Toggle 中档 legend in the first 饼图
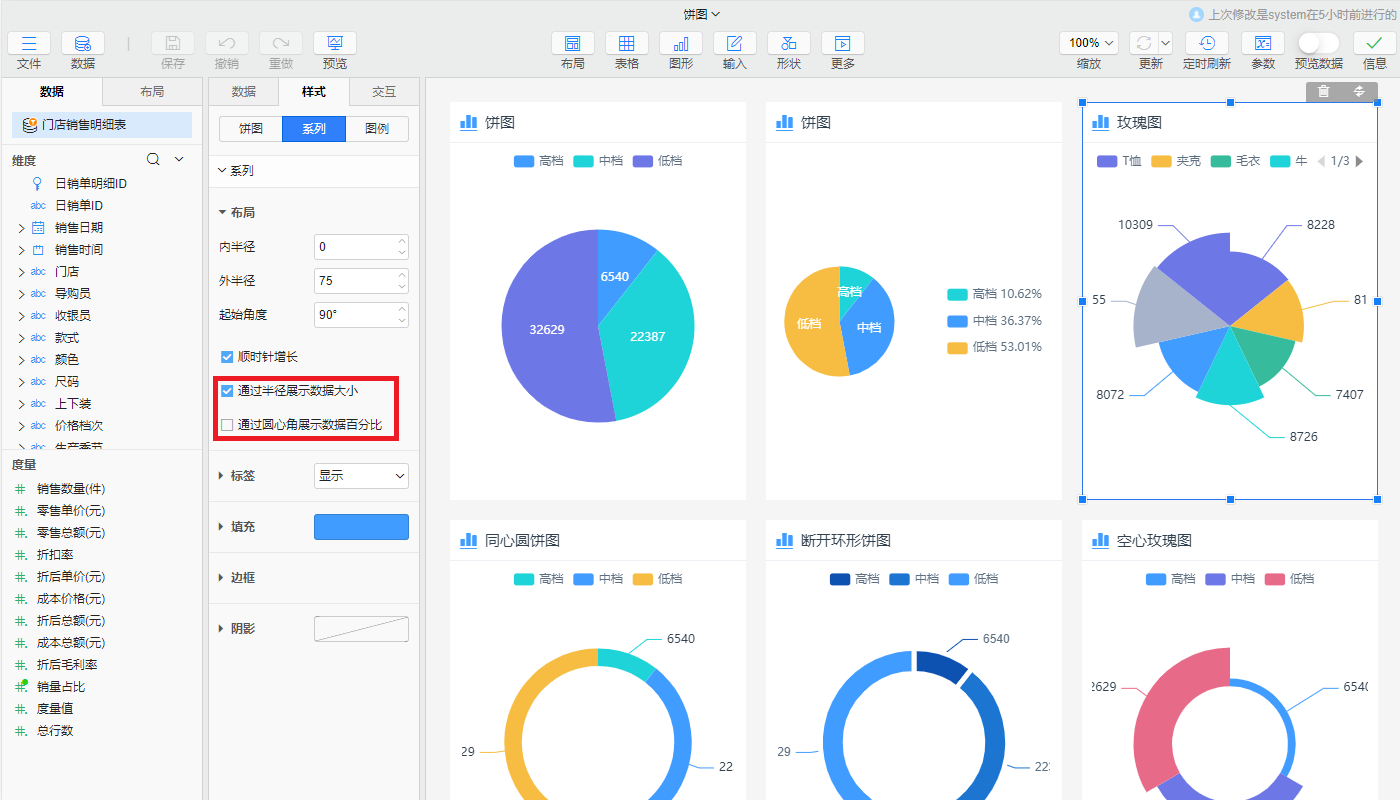Screen dimensions: 1400x800 coord(598,161)
